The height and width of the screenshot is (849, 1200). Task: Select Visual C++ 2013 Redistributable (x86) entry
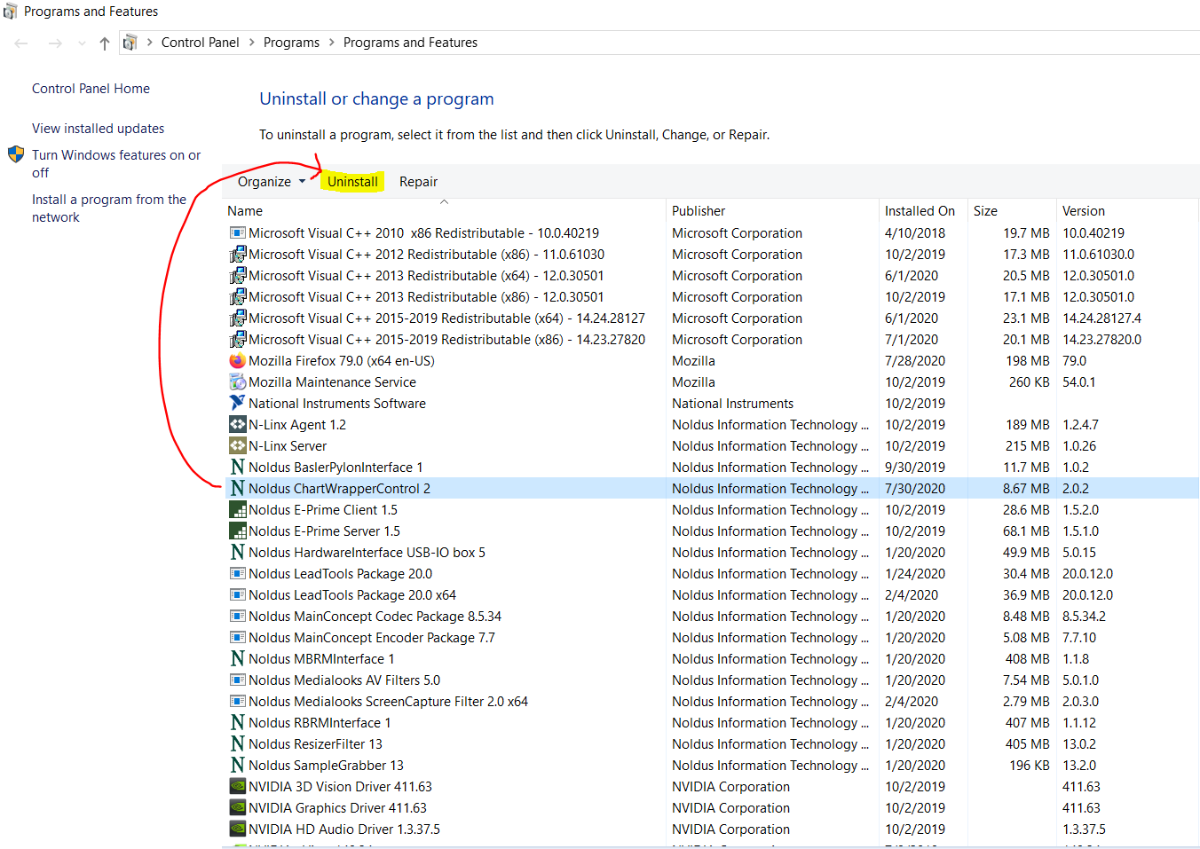click(710, 297)
